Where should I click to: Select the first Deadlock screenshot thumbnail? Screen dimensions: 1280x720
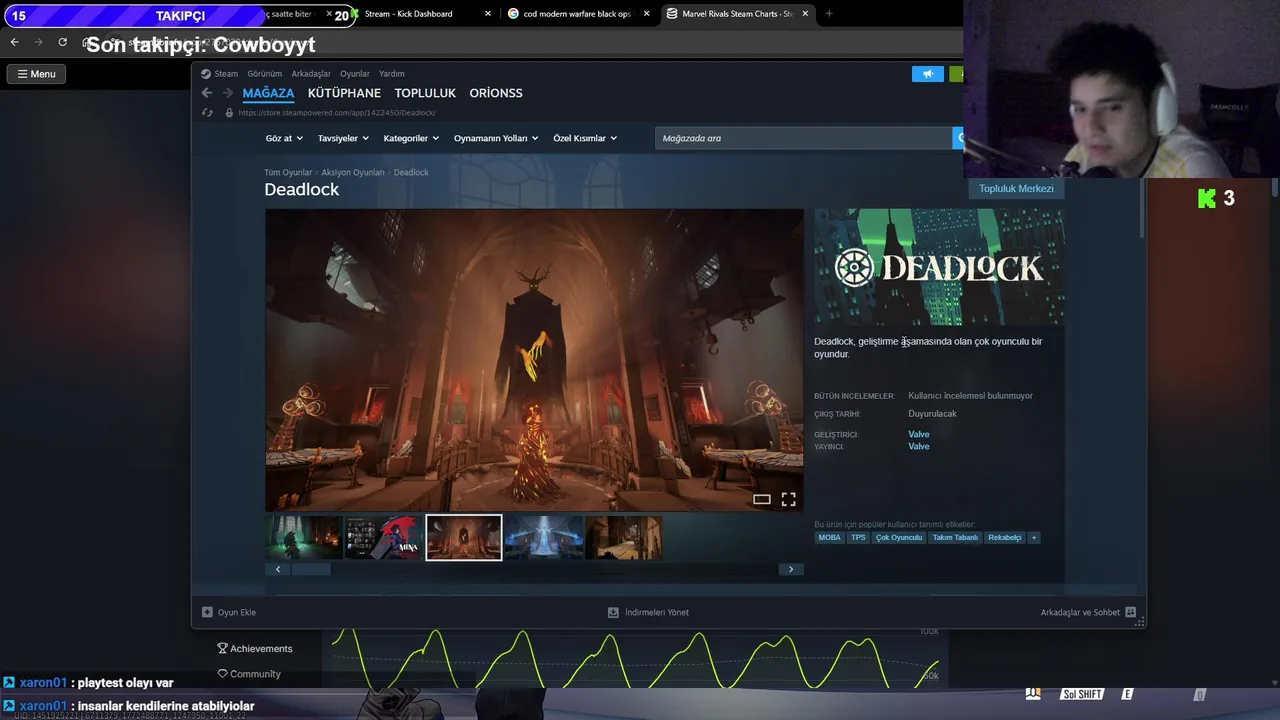pyautogui.click(x=304, y=537)
